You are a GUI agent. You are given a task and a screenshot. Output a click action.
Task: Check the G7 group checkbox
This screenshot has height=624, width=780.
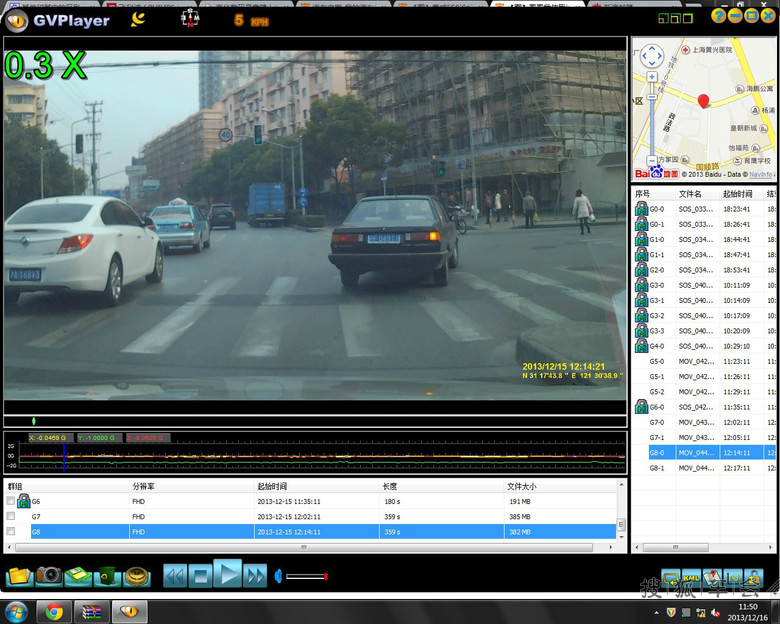pyautogui.click(x=11, y=516)
